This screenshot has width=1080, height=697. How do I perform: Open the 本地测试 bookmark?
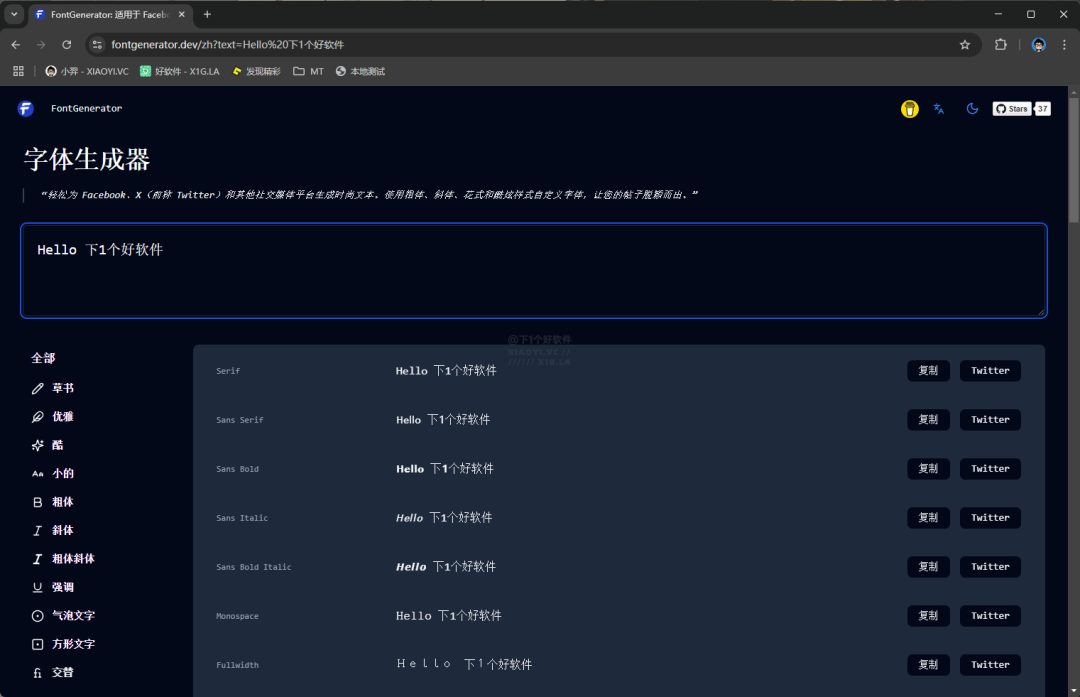tap(360, 71)
